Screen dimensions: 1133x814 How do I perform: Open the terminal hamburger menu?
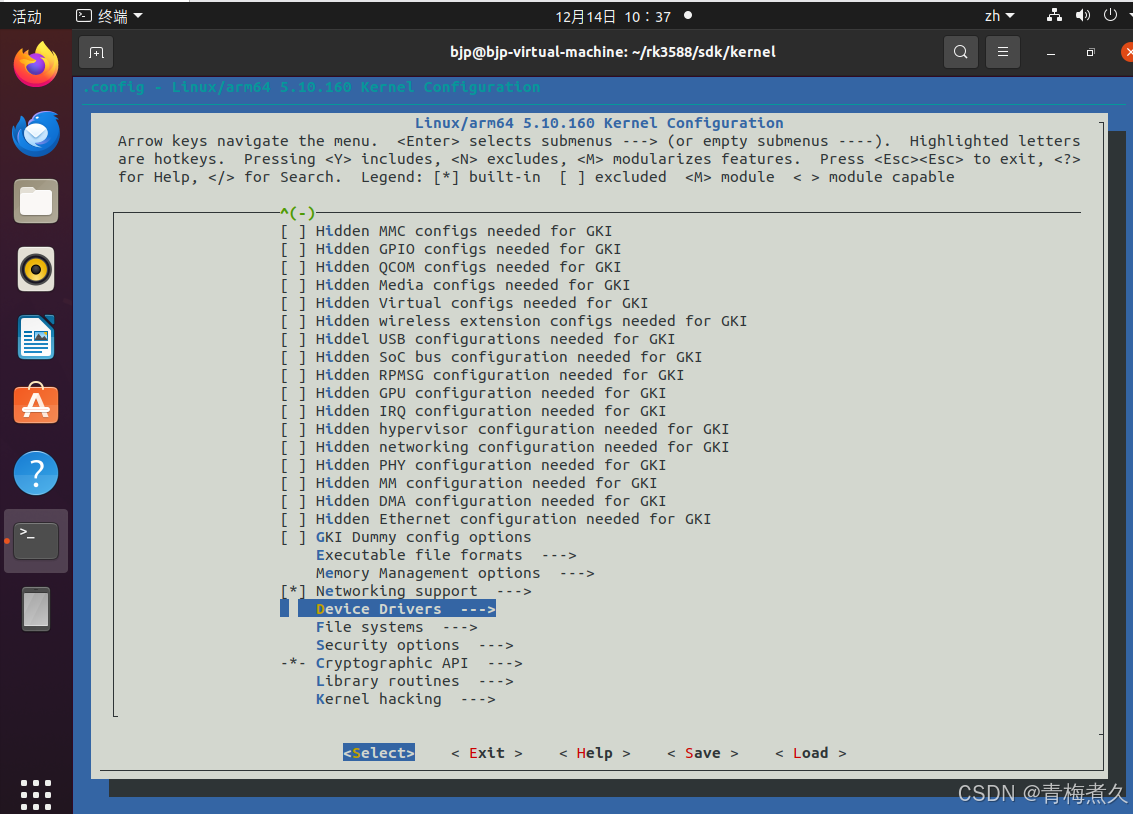1002,52
